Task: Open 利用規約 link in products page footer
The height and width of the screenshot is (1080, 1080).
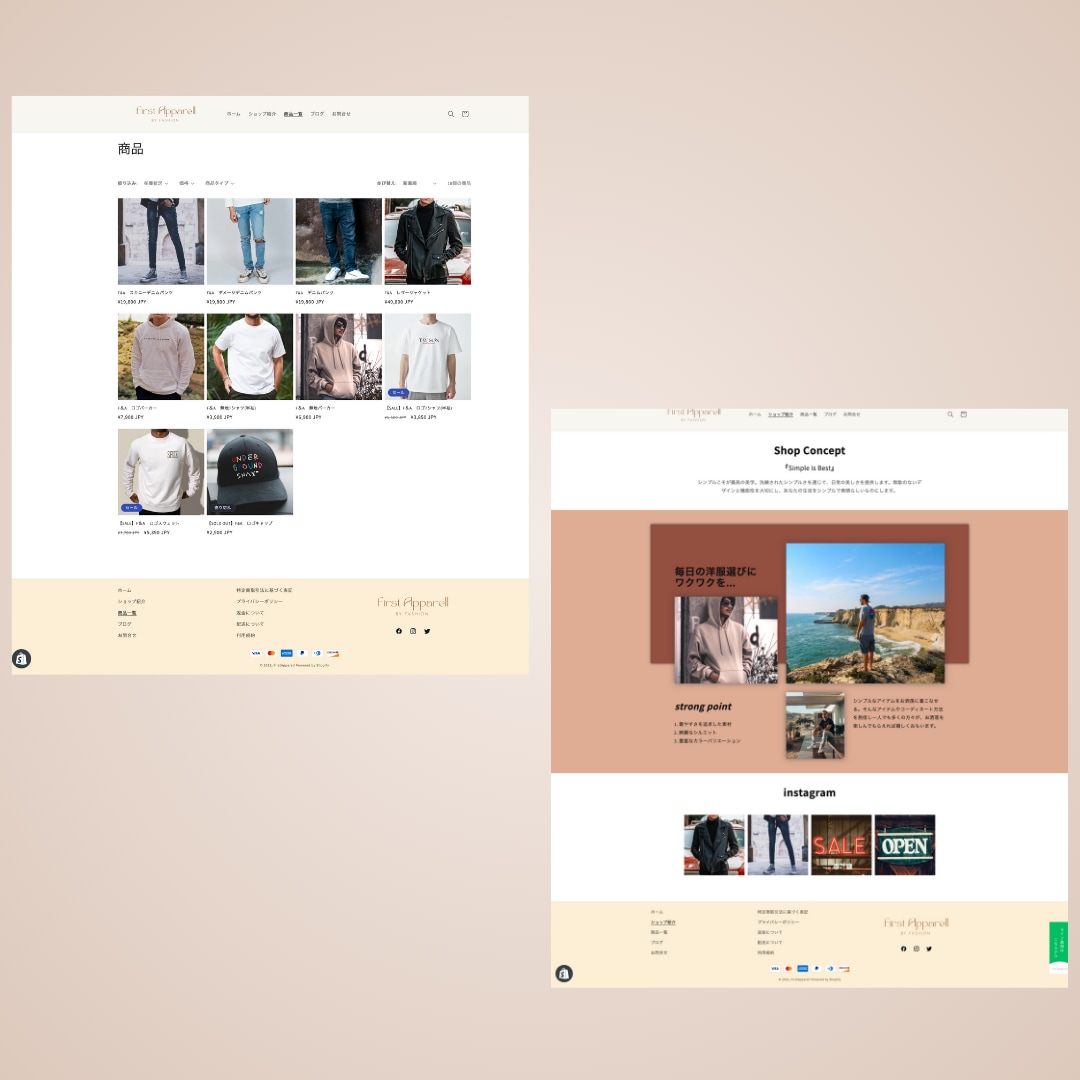Action: coord(246,635)
